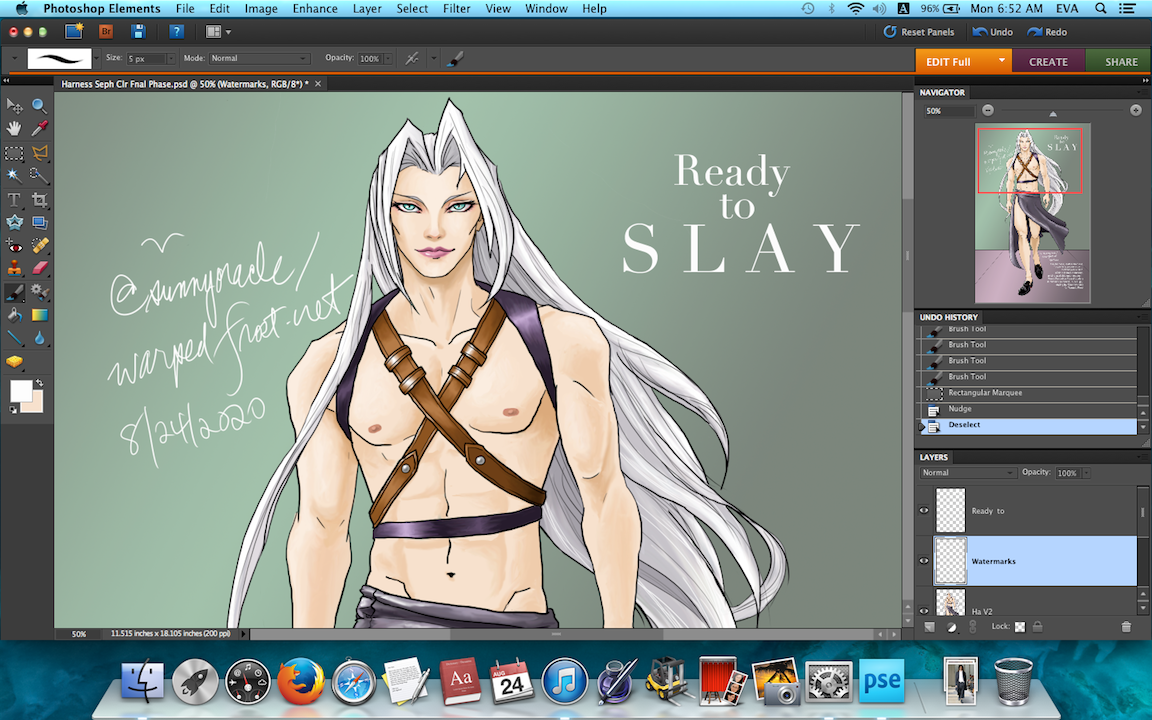This screenshot has width=1152, height=720.
Task: Hide the 'Ready to' layer
Action: coord(924,511)
